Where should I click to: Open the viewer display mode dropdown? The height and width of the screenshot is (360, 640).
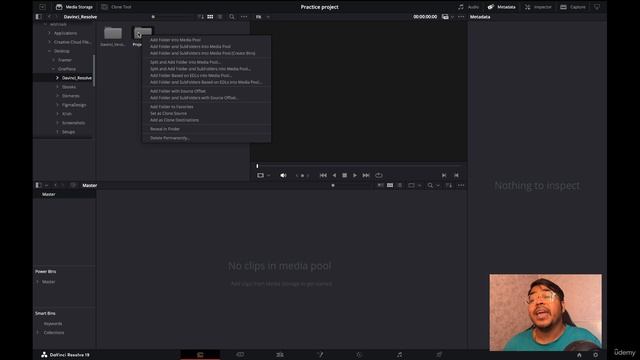tap(263, 175)
